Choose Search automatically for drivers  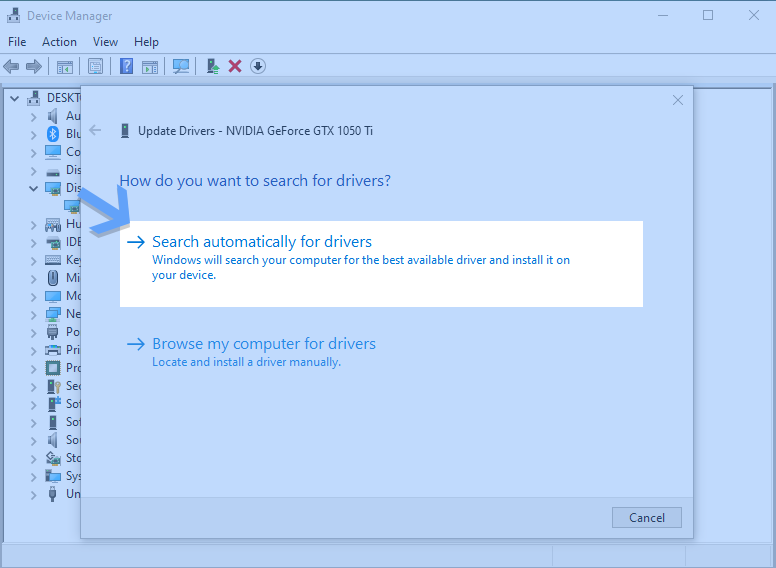(381, 264)
